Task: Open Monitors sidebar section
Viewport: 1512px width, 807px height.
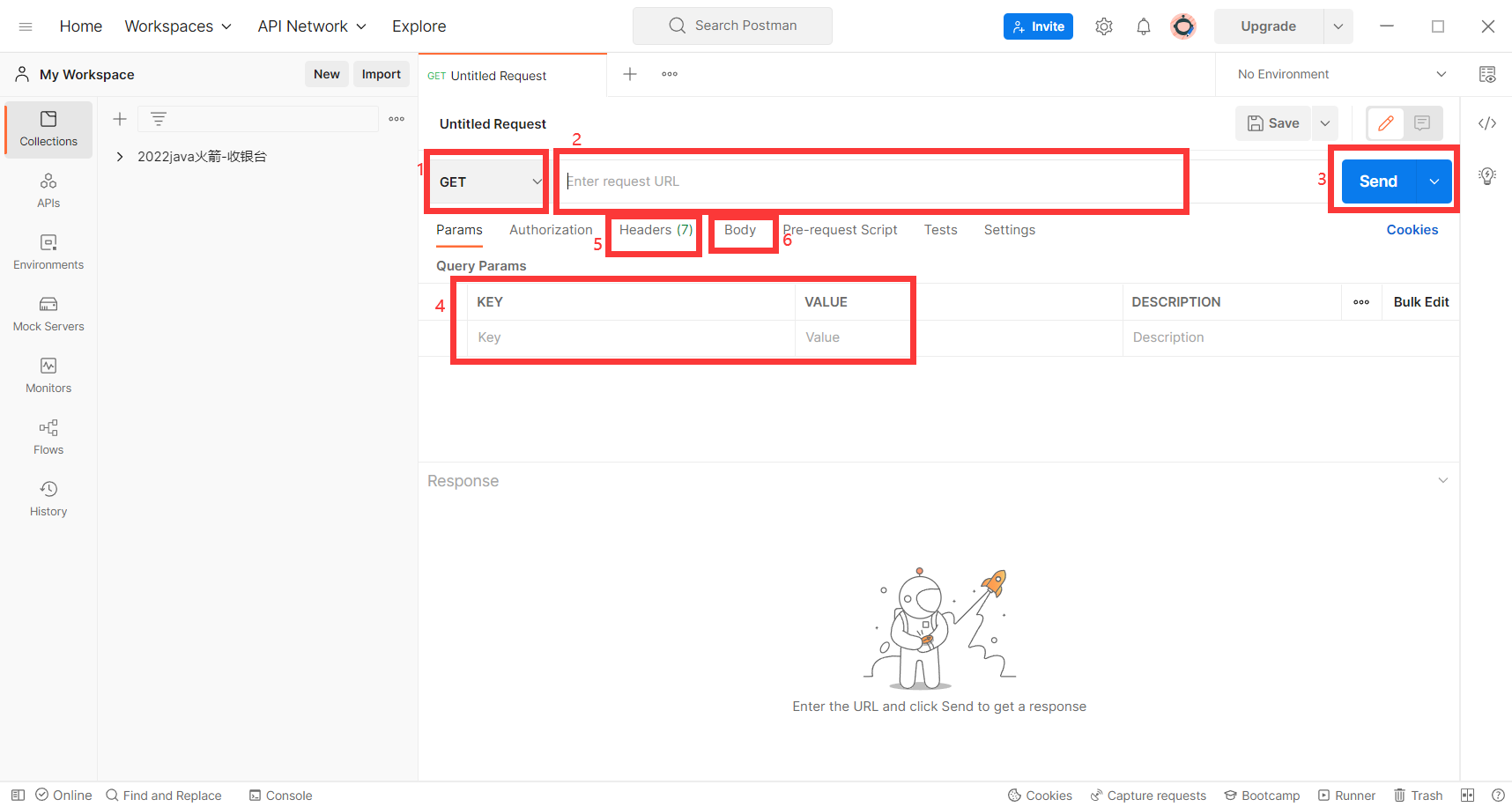Action: pyautogui.click(x=48, y=376)
